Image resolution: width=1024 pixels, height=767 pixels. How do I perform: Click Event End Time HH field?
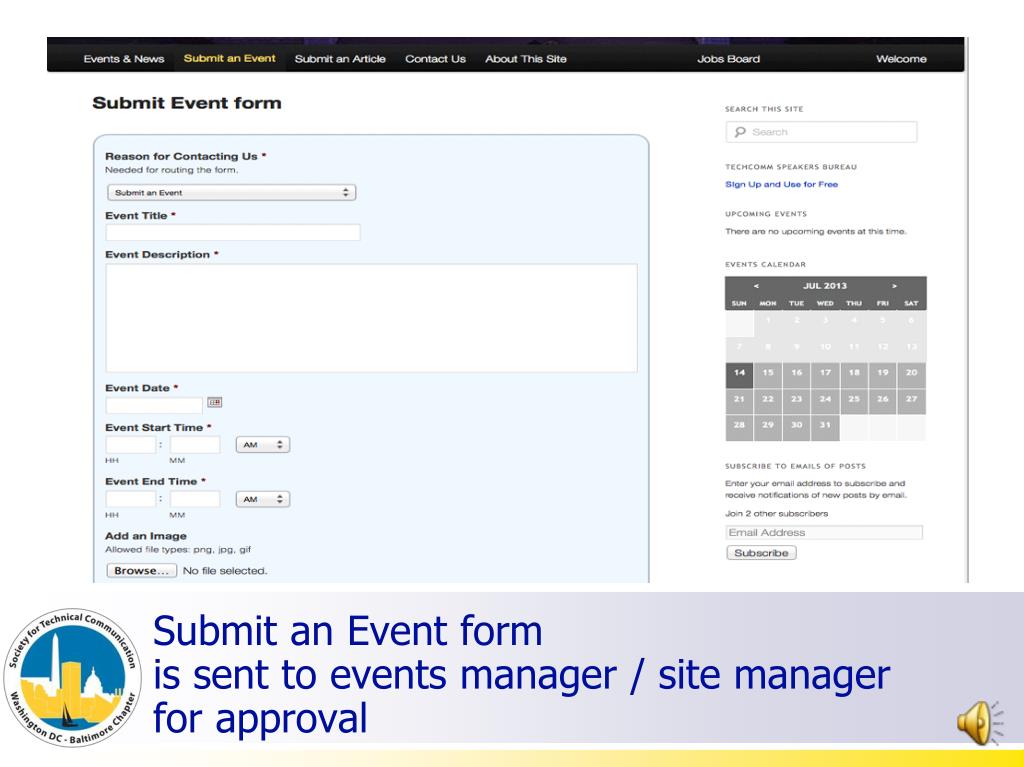point(131,499)
